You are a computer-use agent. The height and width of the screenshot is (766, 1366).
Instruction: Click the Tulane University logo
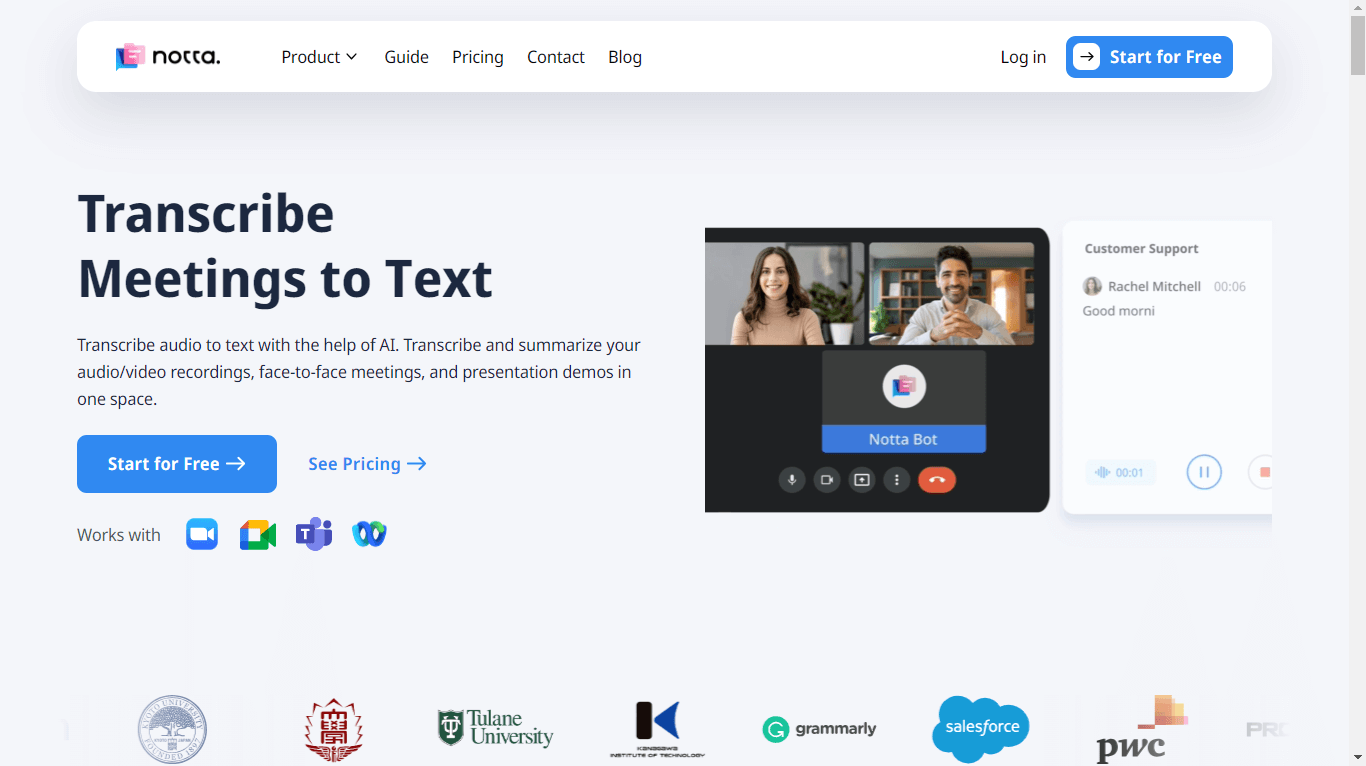[x=495, y=728]
